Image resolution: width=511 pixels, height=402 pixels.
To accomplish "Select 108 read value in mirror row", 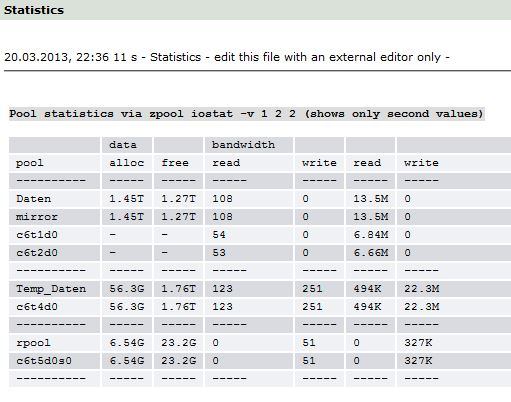I will tap(222, 217).
